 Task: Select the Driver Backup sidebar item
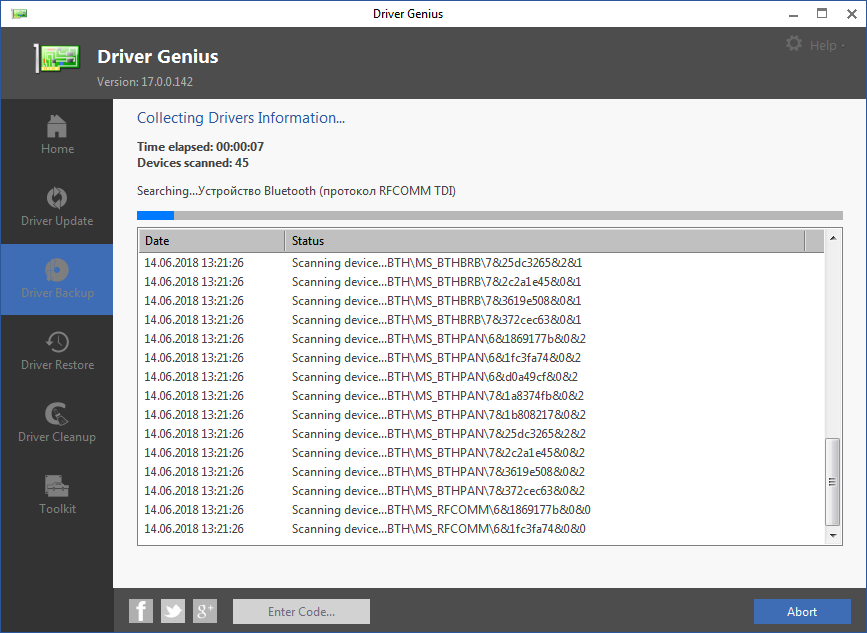pos(57,280)
